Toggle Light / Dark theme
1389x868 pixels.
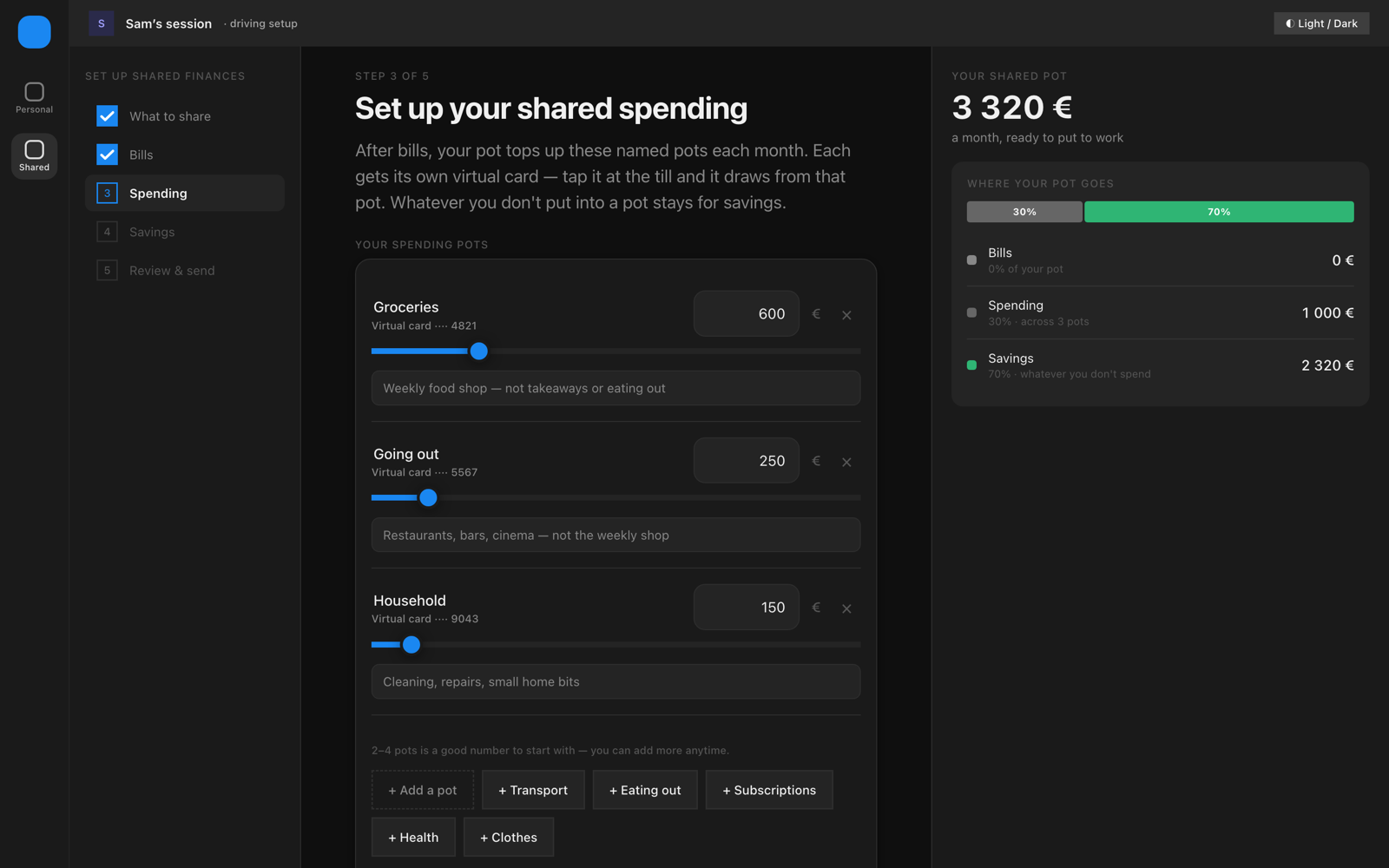click(1321, 23)
